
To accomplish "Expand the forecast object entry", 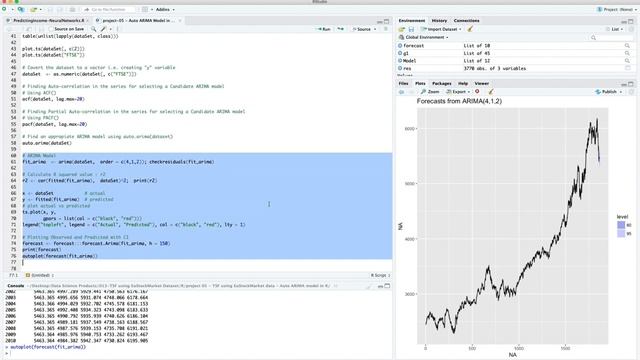I will point(400,46).
